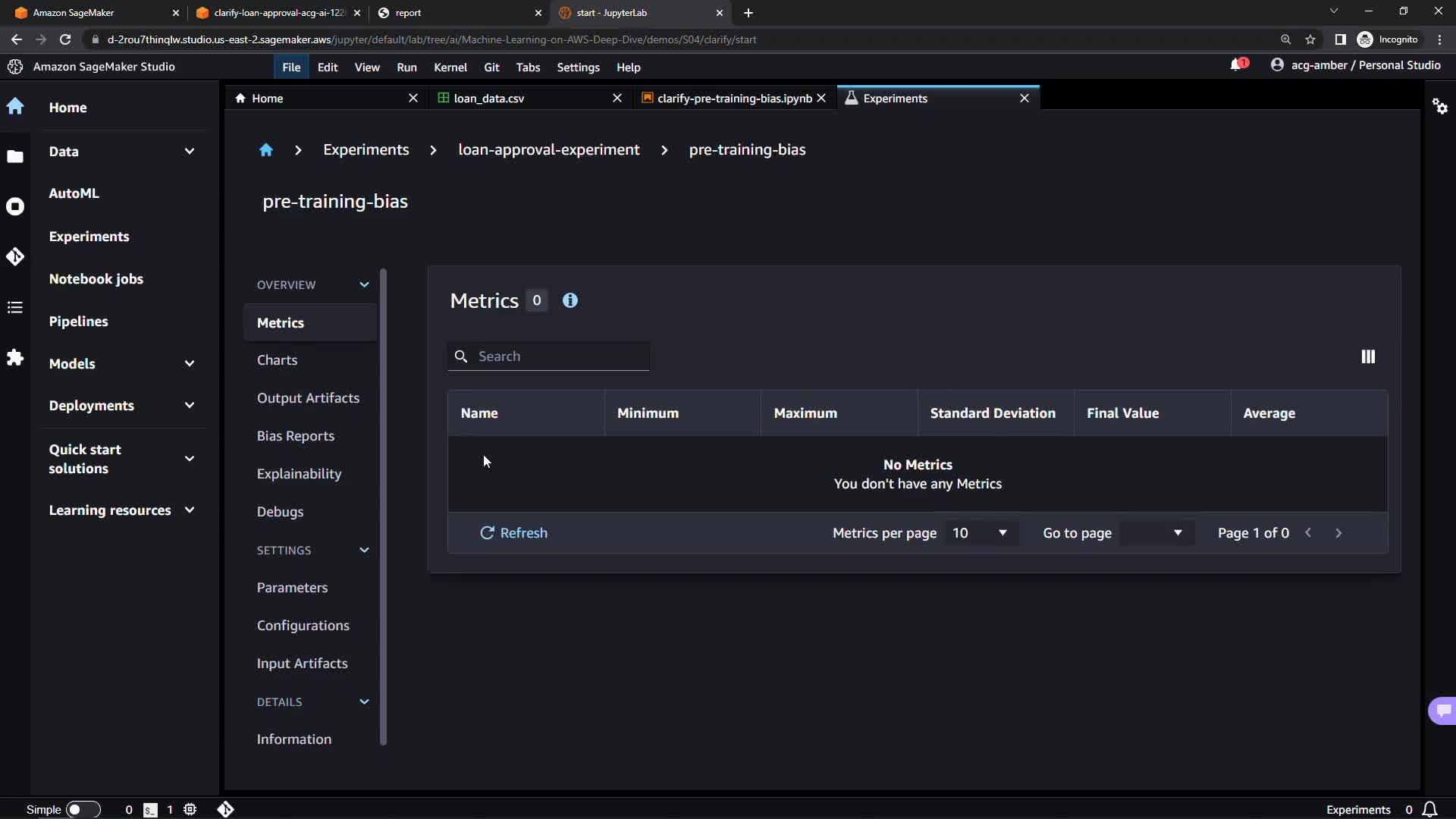Image resolution: width=1456 pixels, height=819 pixels.
Task: Open the property inspector gears icon
Action: pyautogui.click(x=1440, y=106)
